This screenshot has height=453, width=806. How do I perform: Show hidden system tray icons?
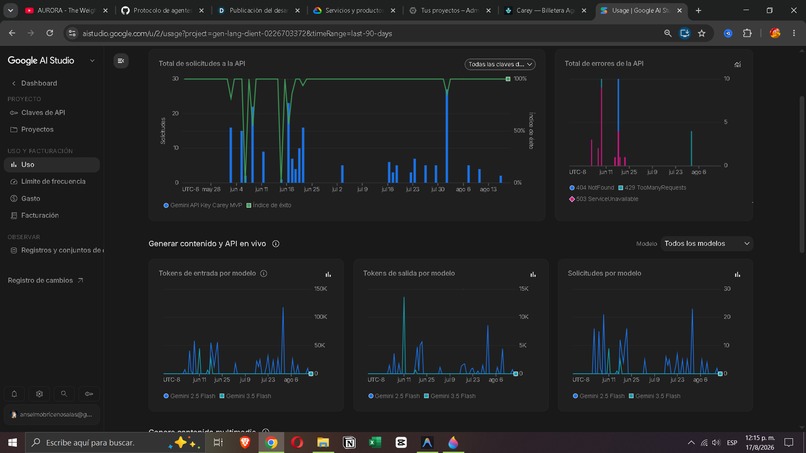pos(691,442)
